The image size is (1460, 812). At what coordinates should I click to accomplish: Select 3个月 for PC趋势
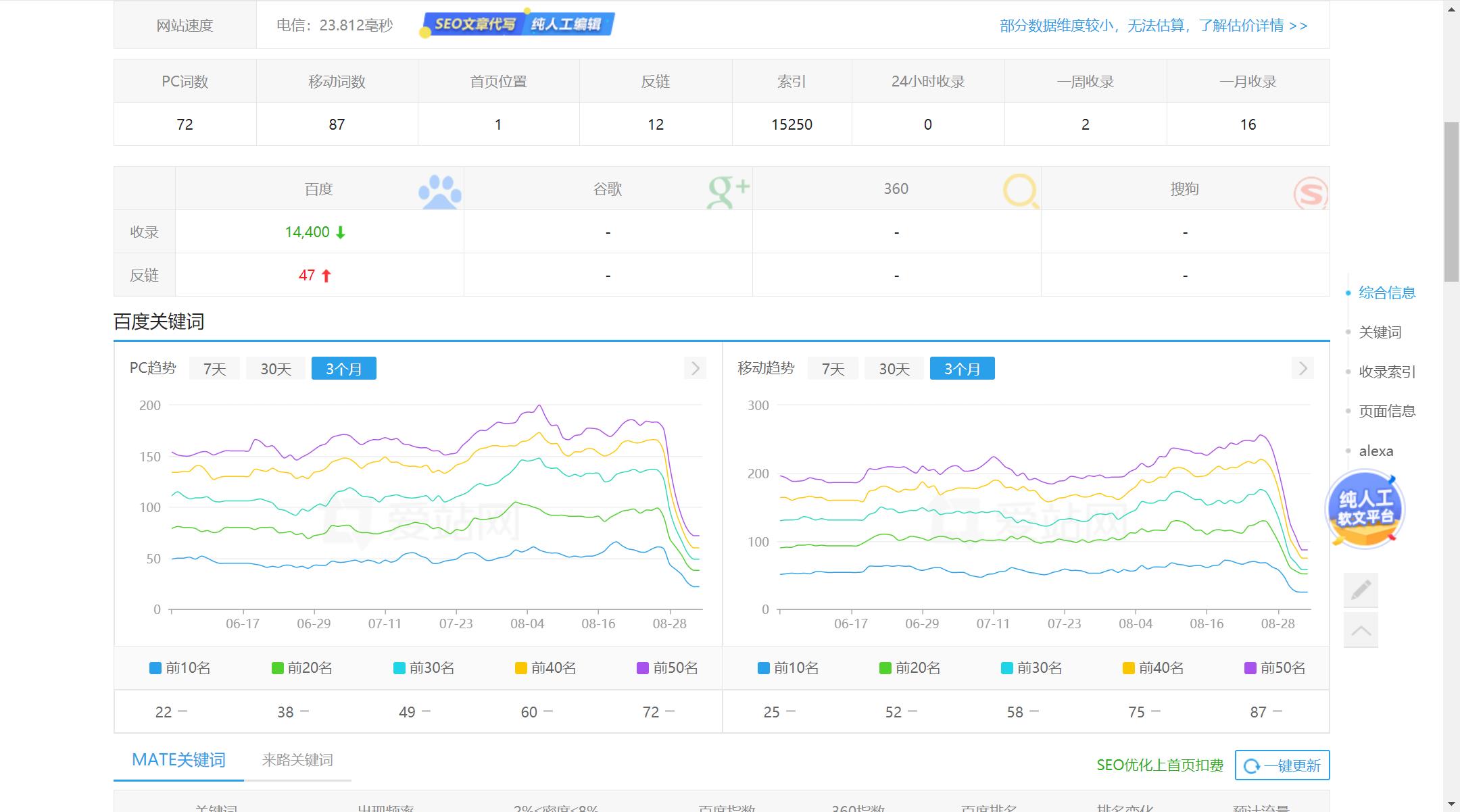(344, 369)
